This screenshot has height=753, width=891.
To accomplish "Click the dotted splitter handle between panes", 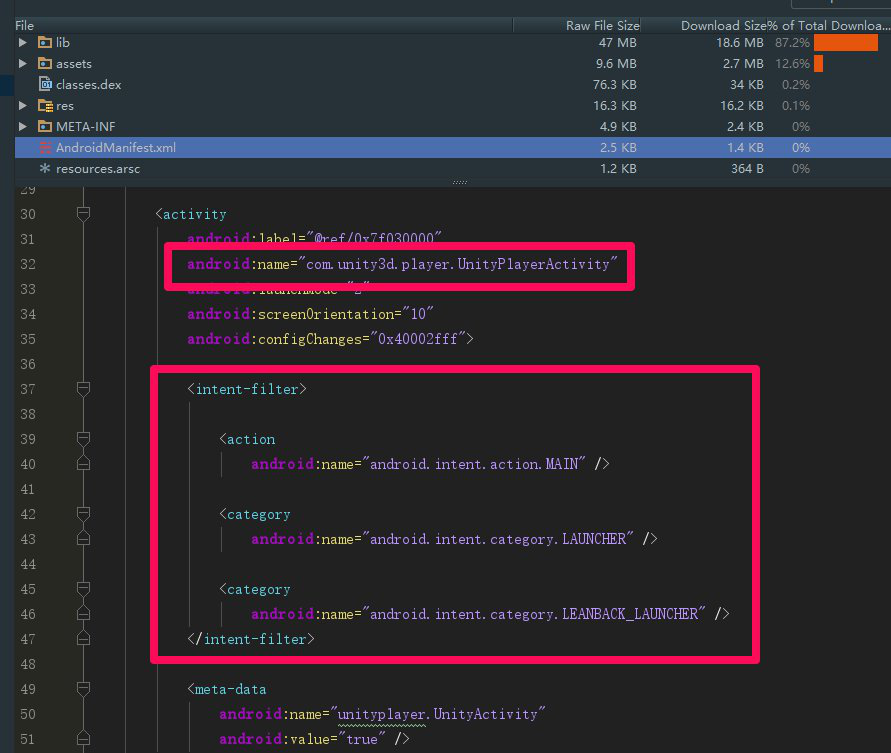I will [459, 182].
